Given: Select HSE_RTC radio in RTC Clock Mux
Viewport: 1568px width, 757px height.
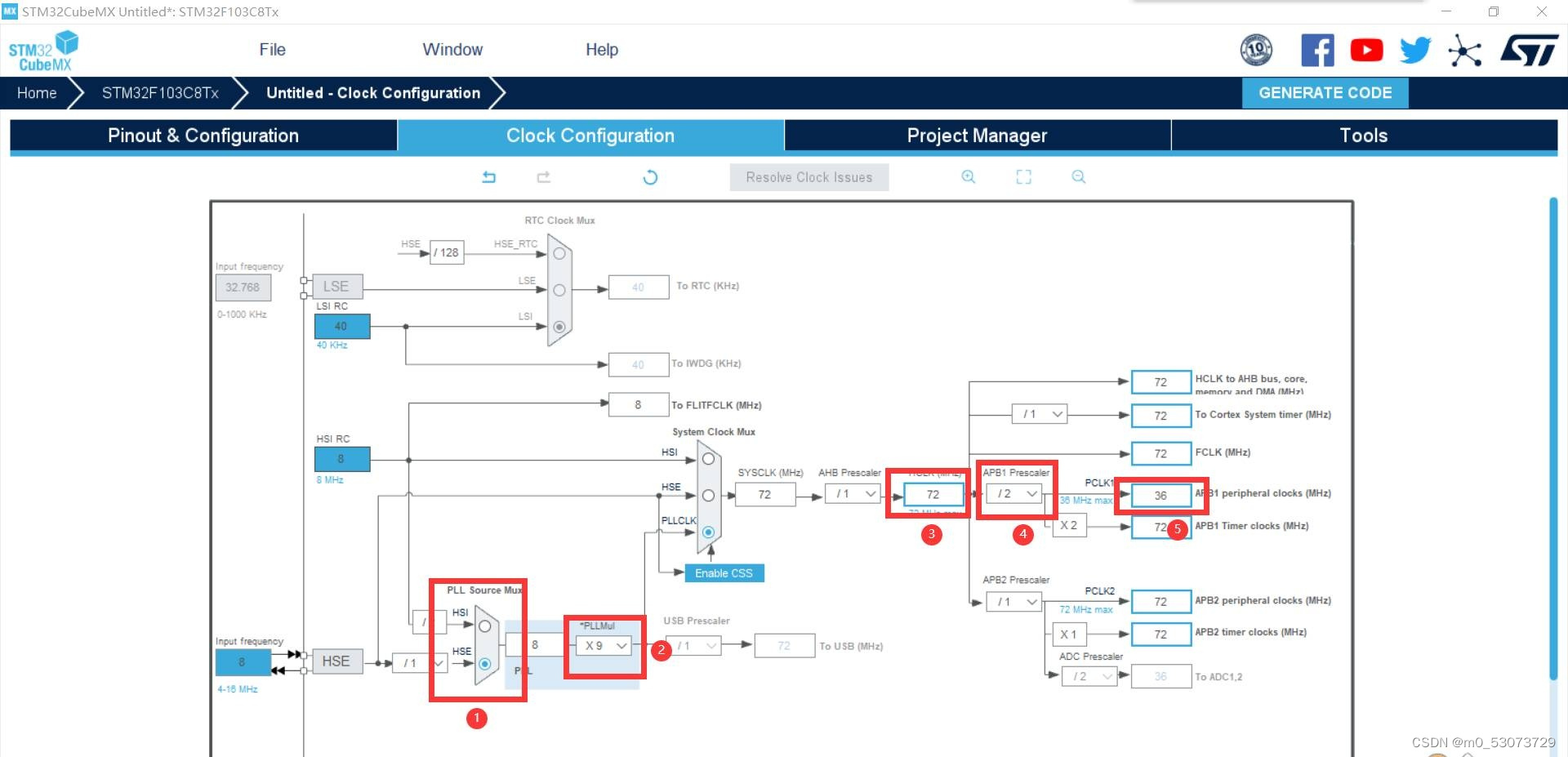Looking at the screenshot, I should 559,254.
